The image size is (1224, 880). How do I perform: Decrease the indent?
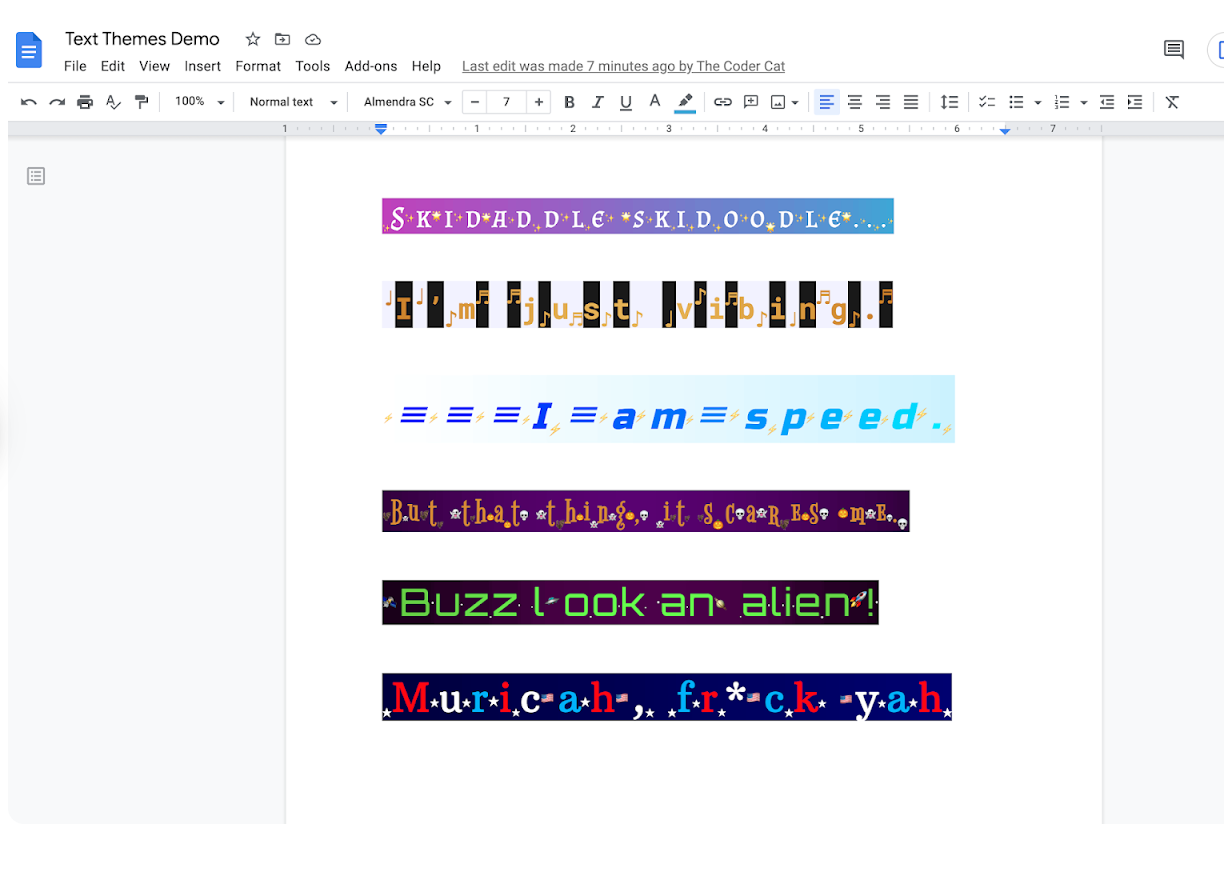pos(1106,101)
